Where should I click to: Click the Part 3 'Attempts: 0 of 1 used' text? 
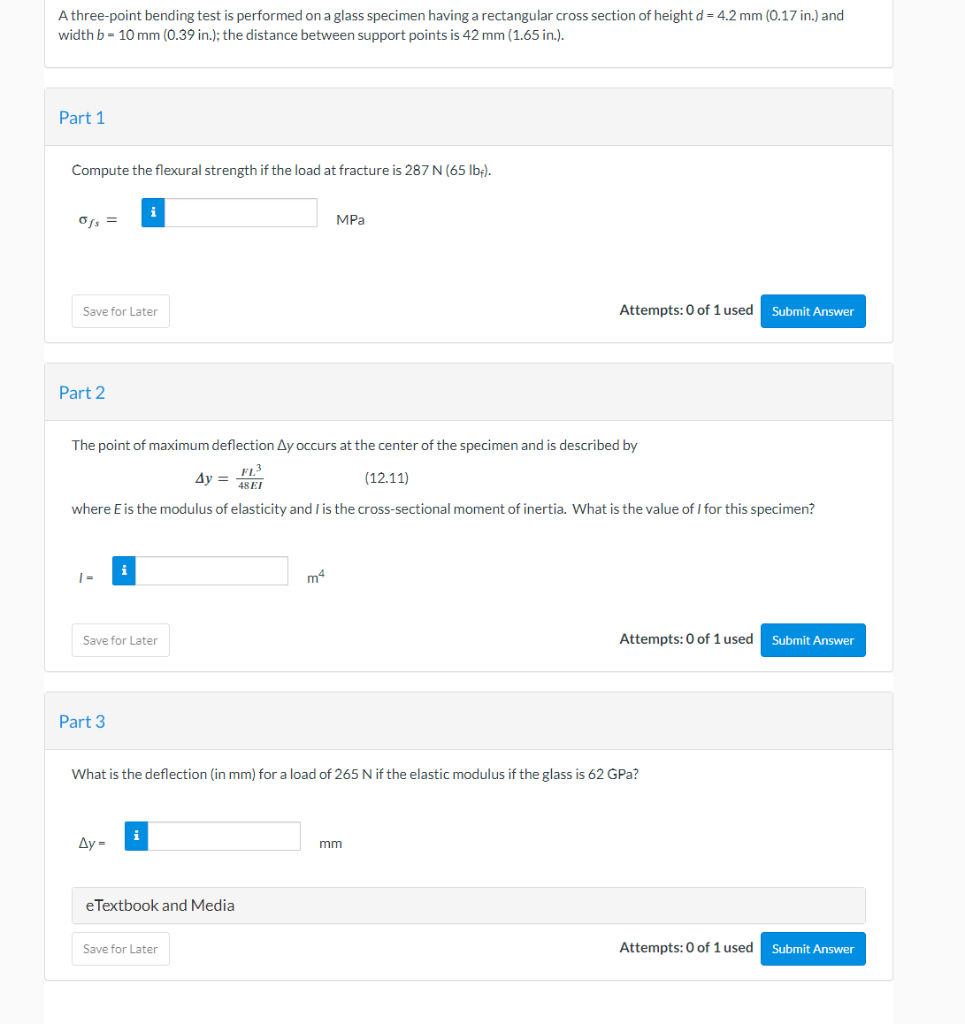pyautogui.click(x=686, y=948)
